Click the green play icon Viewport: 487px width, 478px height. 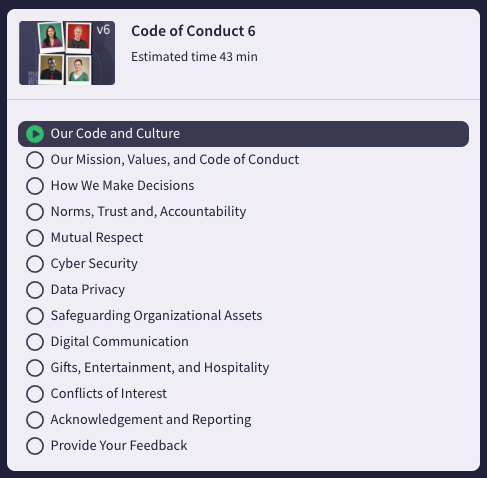[x=35, y=134]
